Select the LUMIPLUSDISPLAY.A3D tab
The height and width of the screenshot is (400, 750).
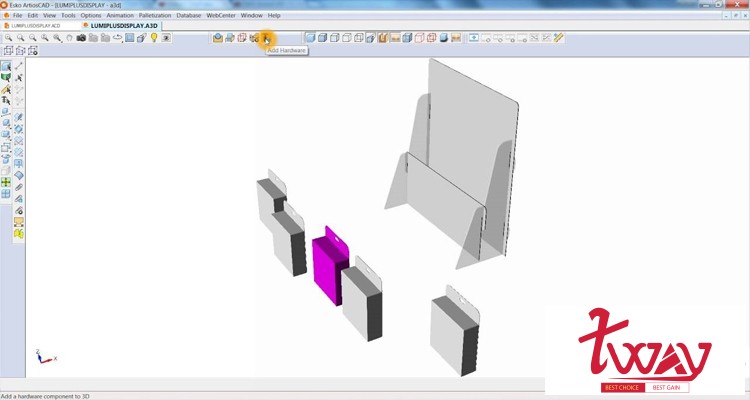point(122,26)
